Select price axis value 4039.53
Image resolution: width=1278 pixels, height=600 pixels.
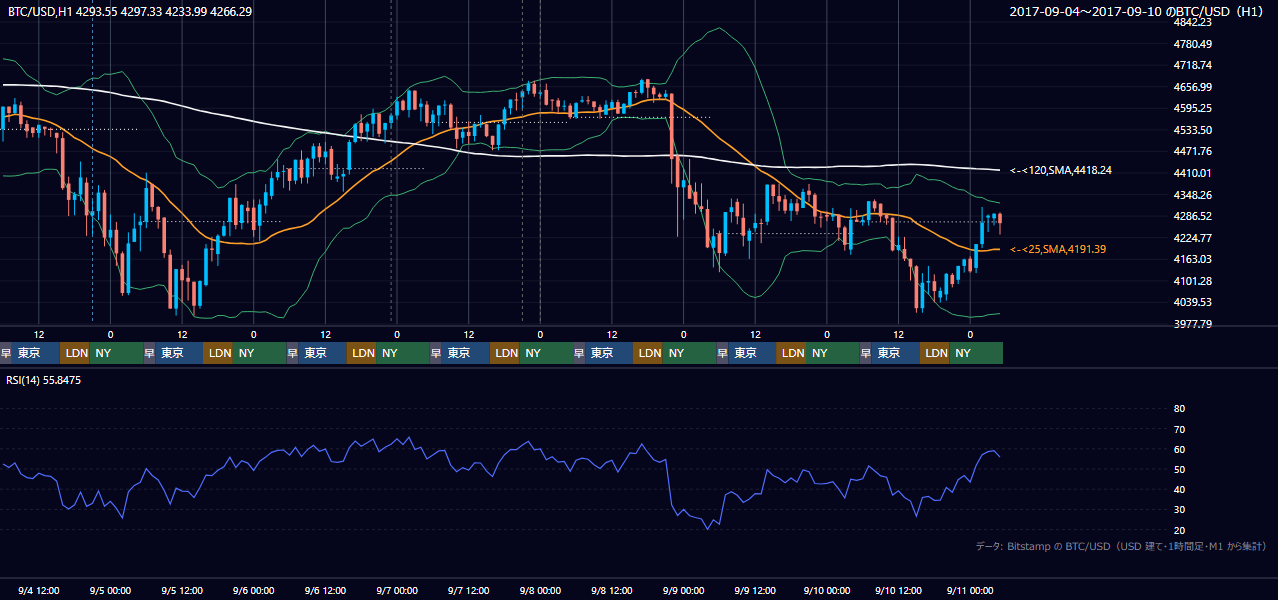(1192, 302)
